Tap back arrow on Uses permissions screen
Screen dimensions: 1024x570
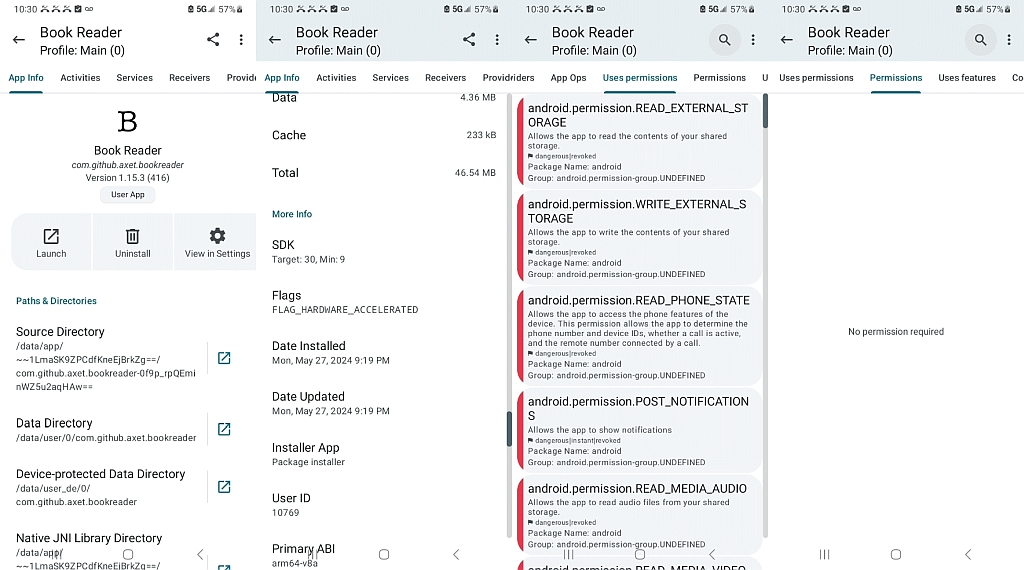point(531,40)
